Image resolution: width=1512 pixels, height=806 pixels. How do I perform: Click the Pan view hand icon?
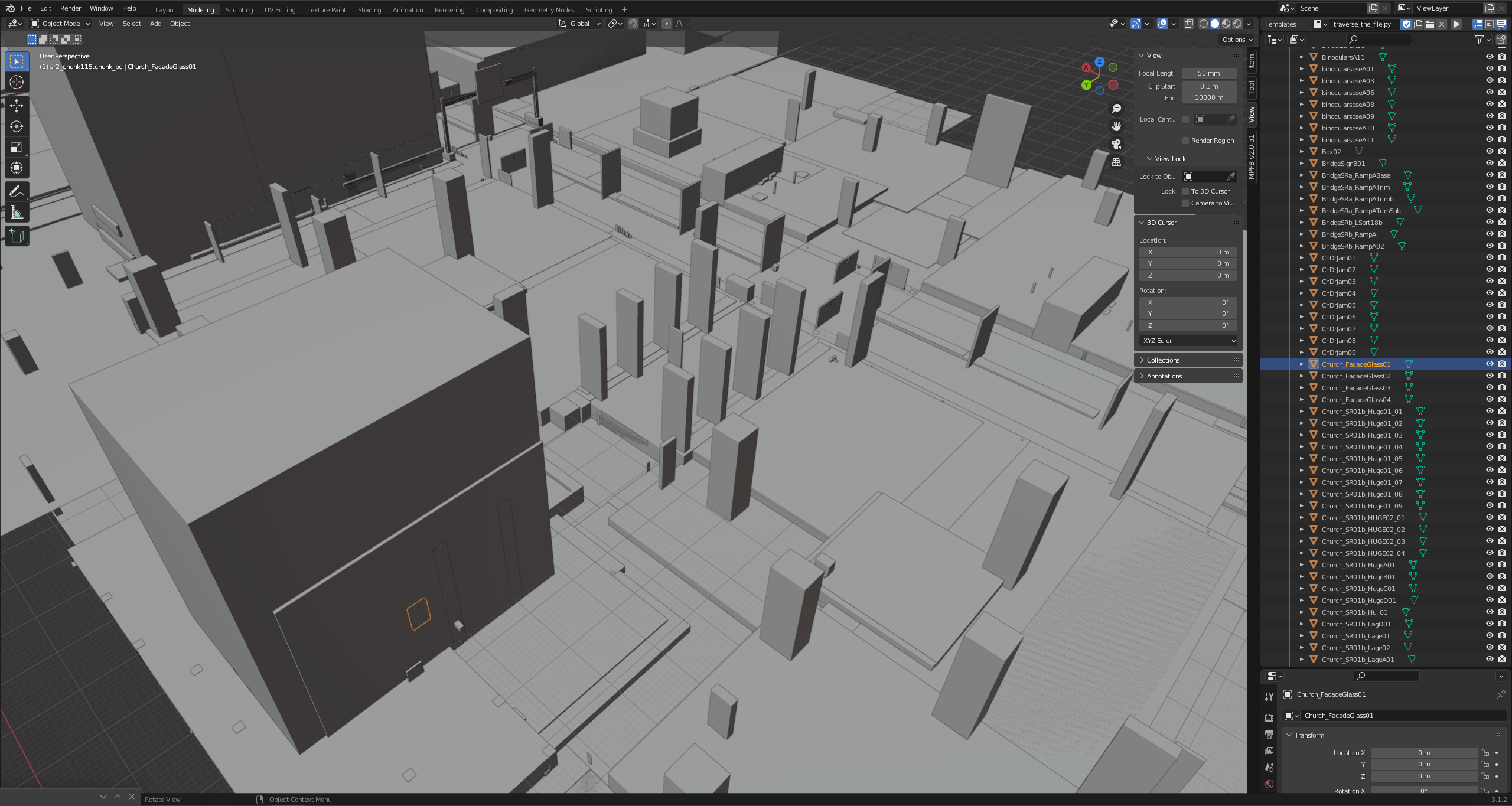(1116, 126)
